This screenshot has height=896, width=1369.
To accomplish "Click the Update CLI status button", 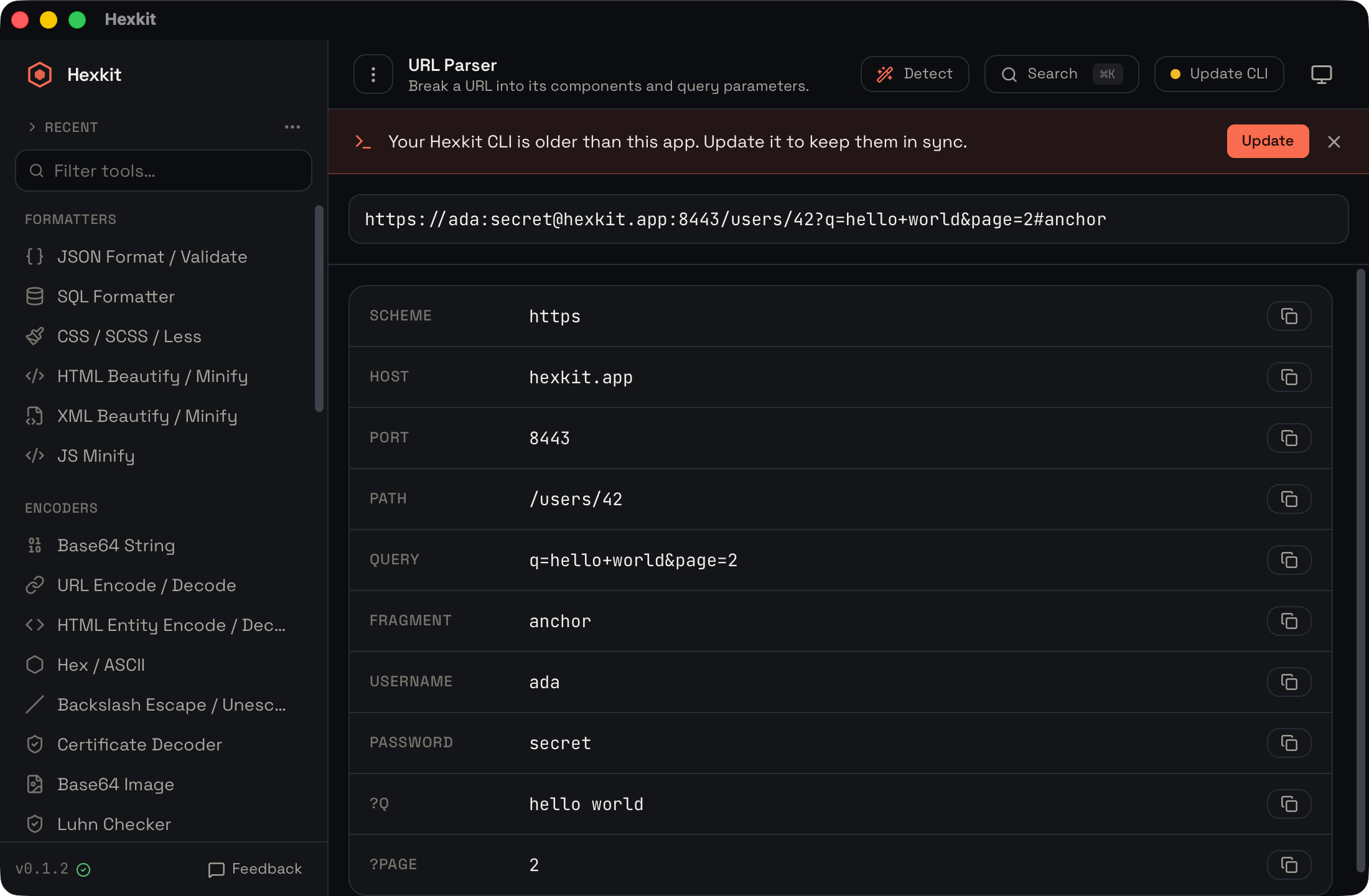I will 1219,74.
